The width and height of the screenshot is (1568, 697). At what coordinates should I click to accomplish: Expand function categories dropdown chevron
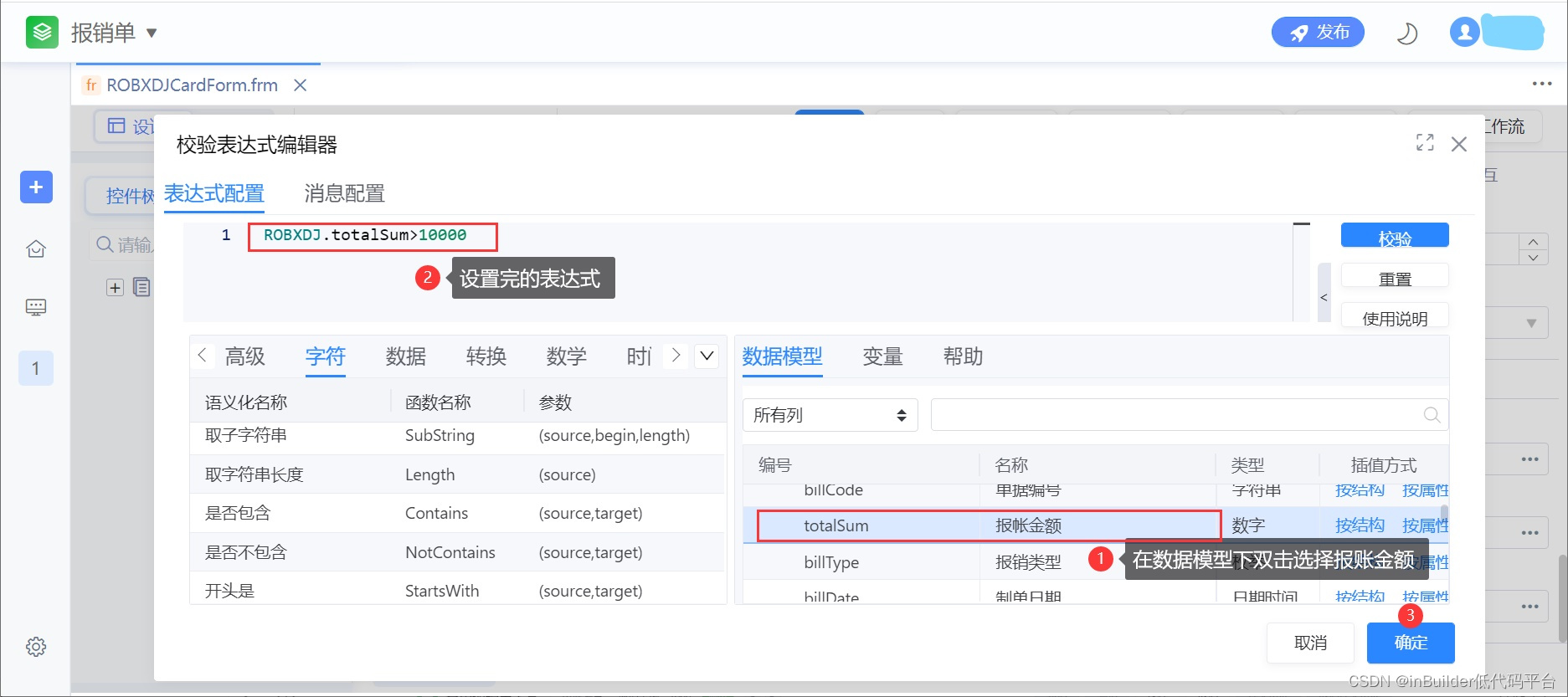coord(707,356)
